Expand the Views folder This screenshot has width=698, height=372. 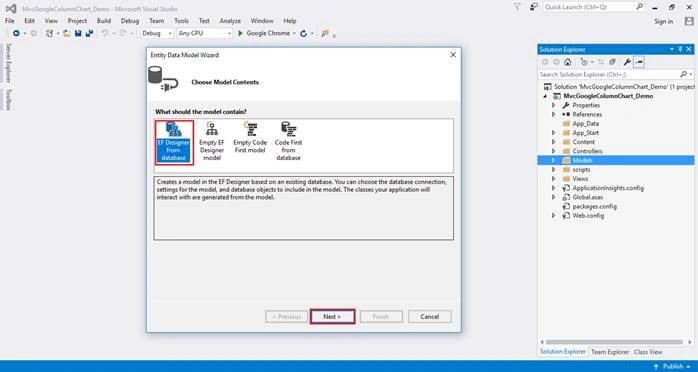tap(553, 178)
